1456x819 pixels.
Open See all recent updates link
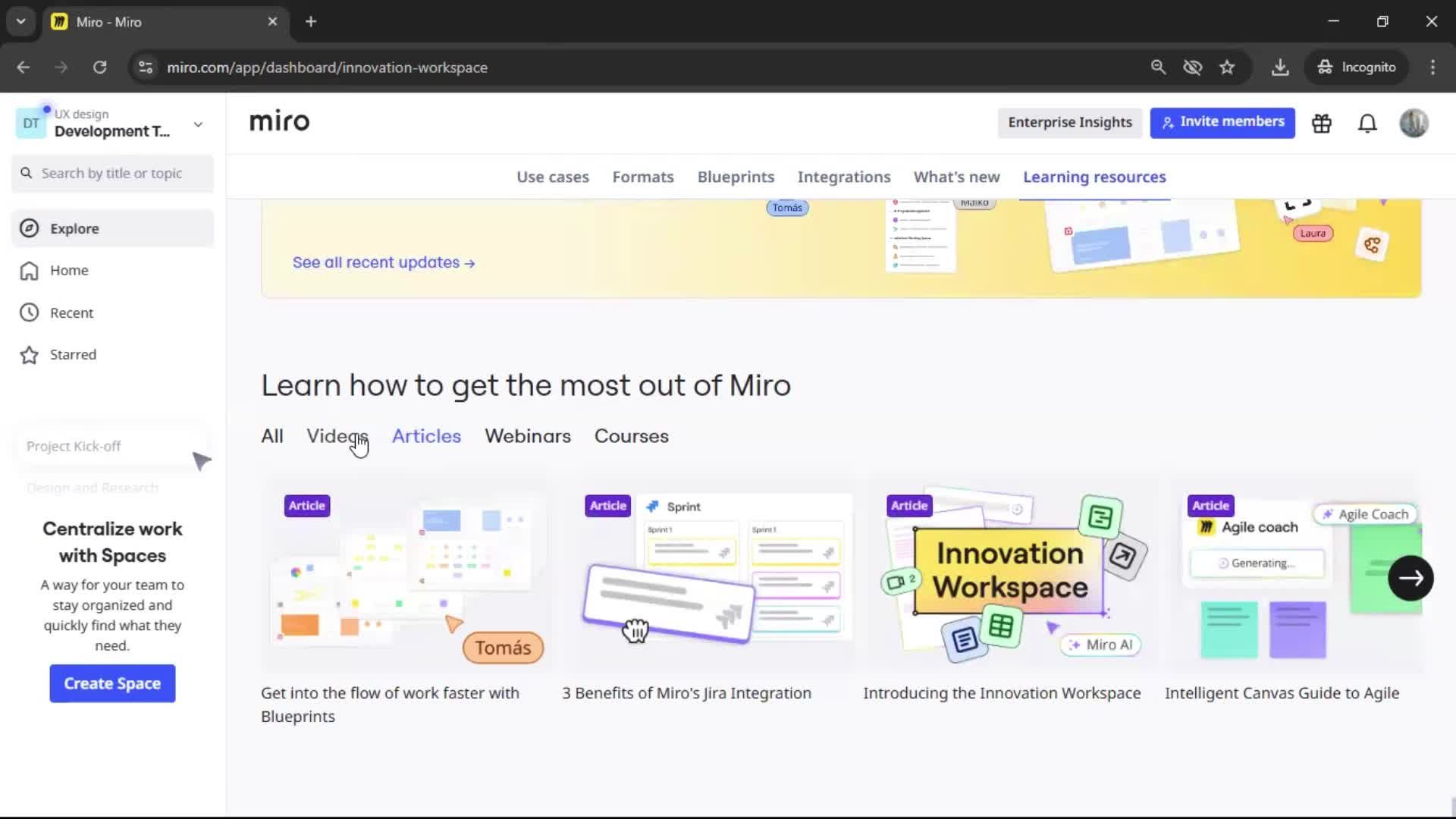[384, 262]
